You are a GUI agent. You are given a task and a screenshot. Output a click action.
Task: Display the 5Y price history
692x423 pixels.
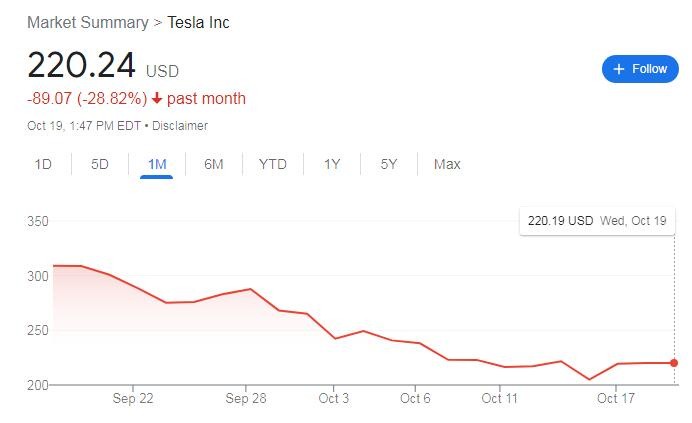coord(389,164)
